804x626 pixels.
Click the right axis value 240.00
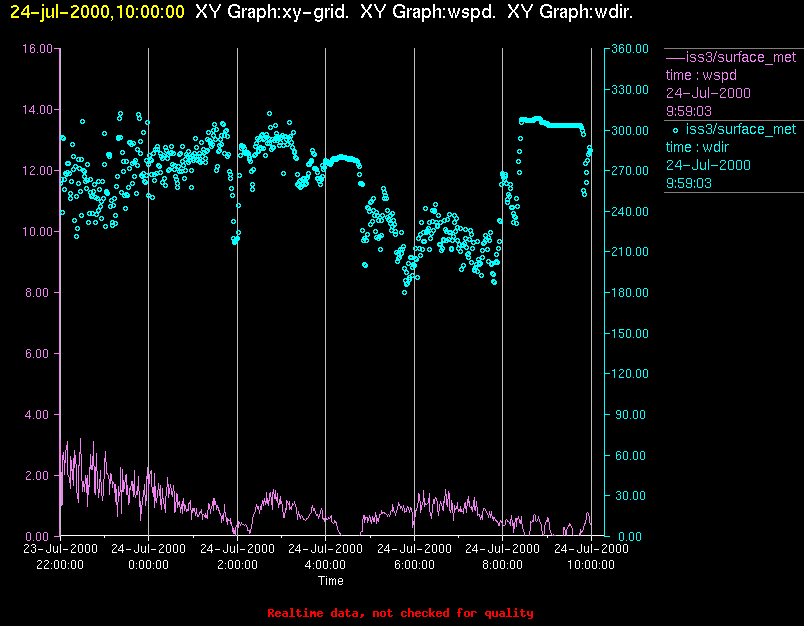click(x=630, y=211)
